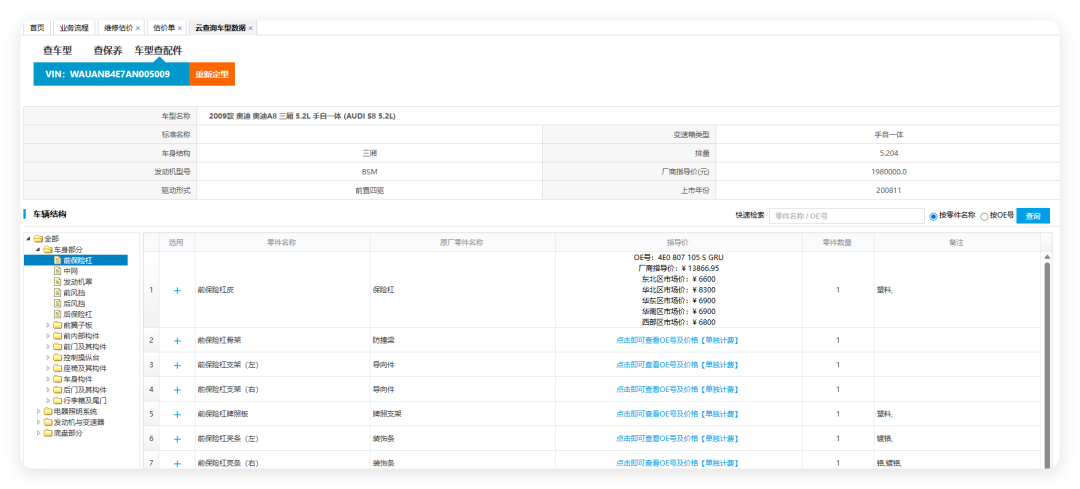
Task: Open the 首页 tab
Action: 37,28
